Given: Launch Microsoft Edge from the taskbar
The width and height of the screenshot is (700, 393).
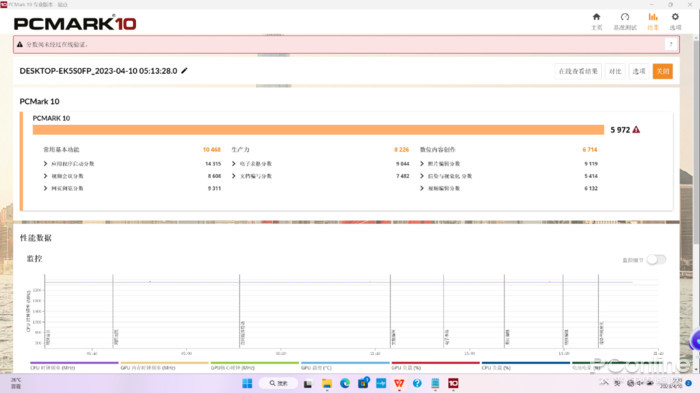Looking at the screenshot, I should 345,383.
